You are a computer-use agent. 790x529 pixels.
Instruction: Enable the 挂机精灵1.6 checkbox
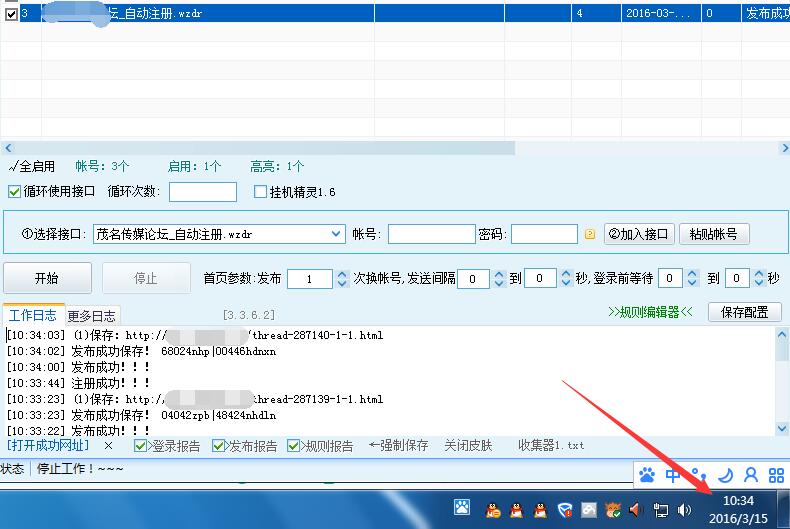(x=260, y=191)
